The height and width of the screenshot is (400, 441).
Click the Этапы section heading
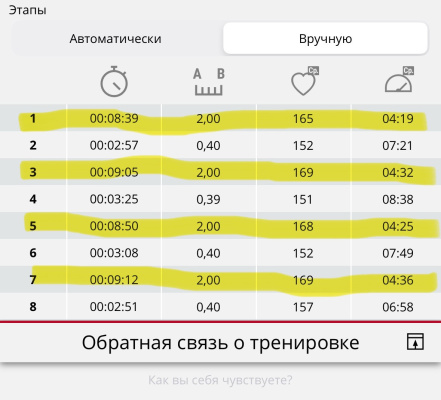coord(27,10)
